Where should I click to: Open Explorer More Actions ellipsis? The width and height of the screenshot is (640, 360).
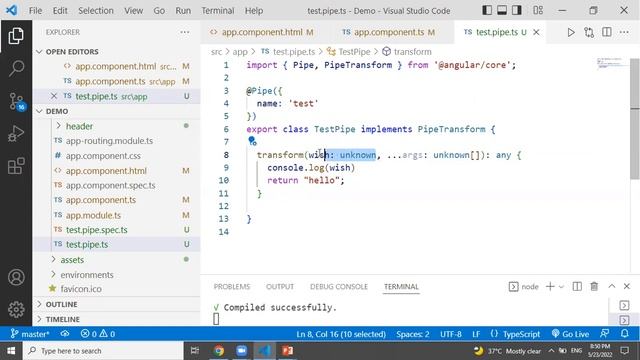click(x=185, y=32)
